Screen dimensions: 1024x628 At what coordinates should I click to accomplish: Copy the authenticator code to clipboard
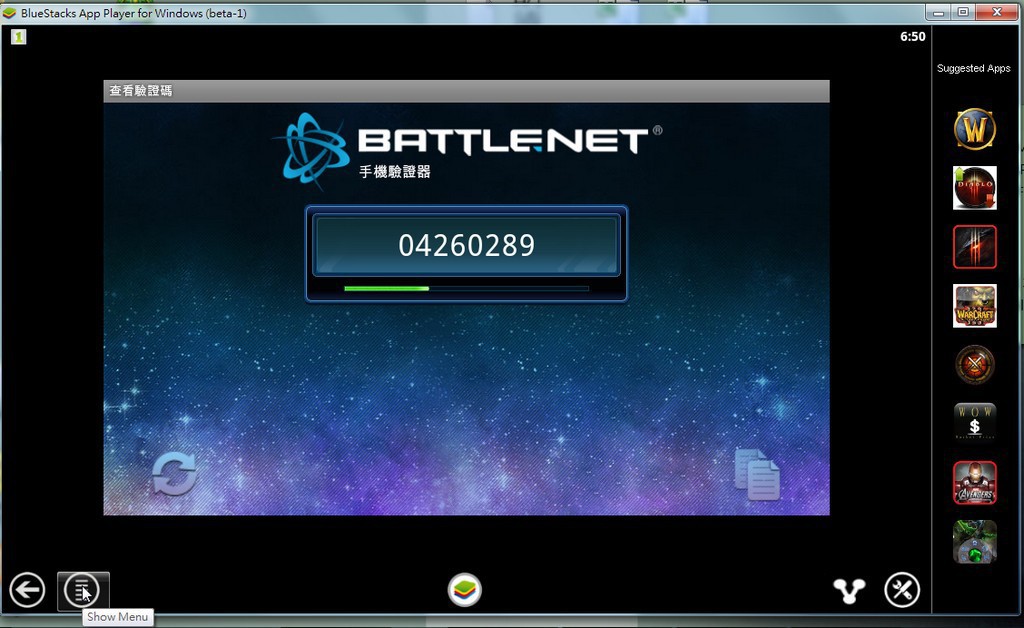pyautogui.click(x=757, y=474)
